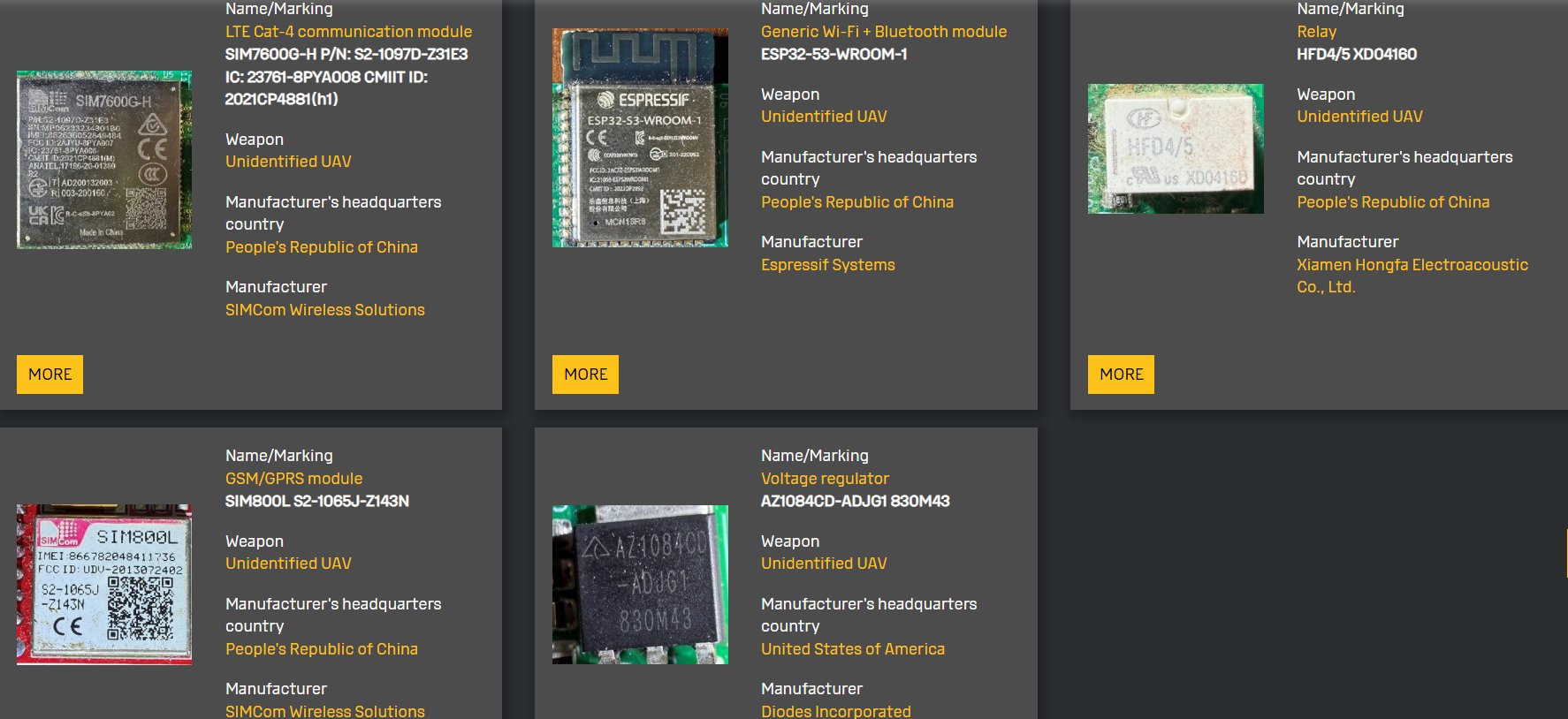
Task: Open the ESP32-S3-WROOM-1 module photo
Action: click(x=640, y=138)
